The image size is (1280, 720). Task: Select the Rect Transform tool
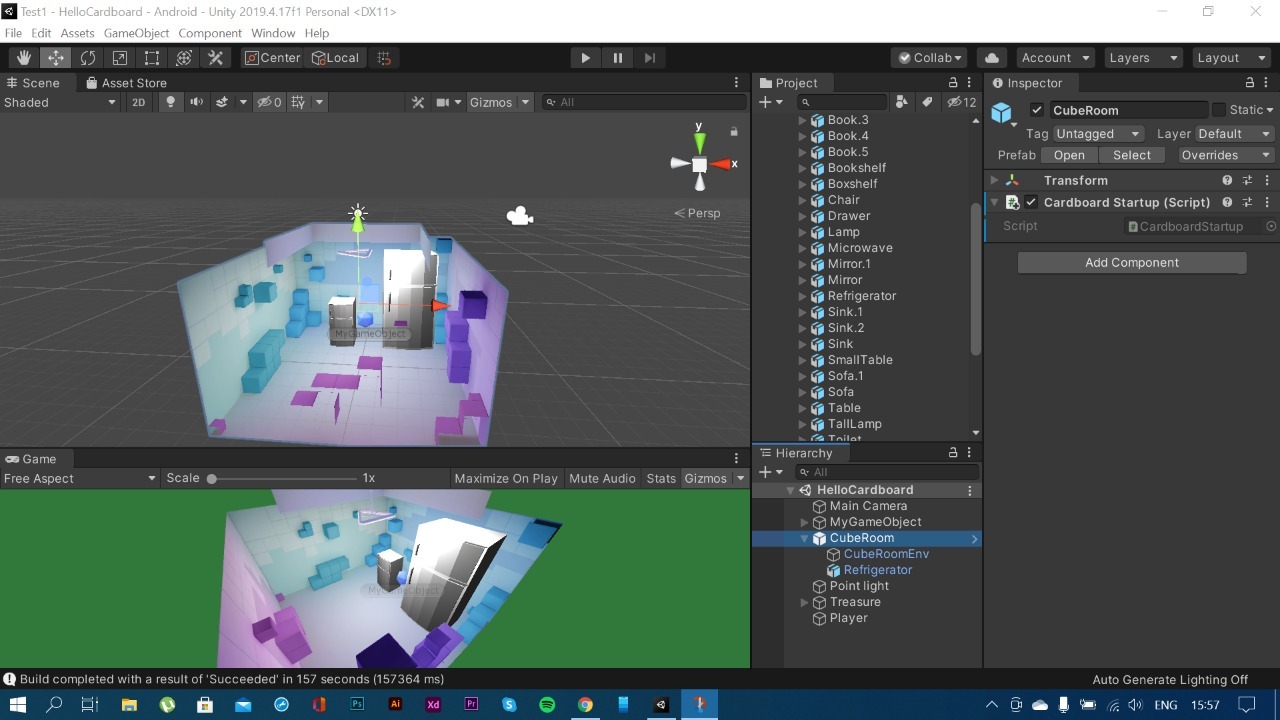tap(152, 57)
